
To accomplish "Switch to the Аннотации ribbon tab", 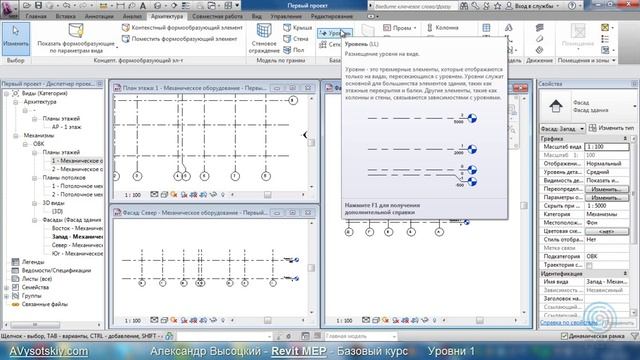I will tap(99, 16).
